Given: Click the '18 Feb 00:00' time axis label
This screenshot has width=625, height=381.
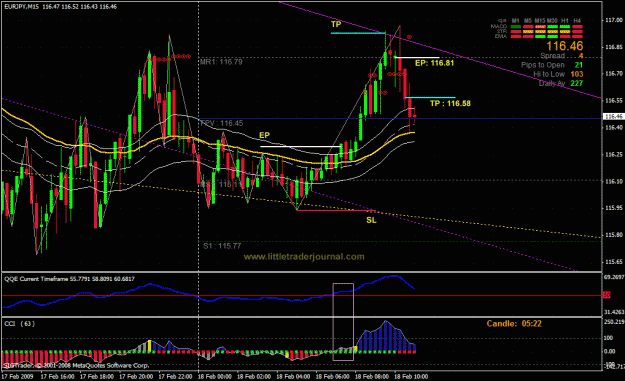Looking at the screenshot, I should tap(214, 377).
